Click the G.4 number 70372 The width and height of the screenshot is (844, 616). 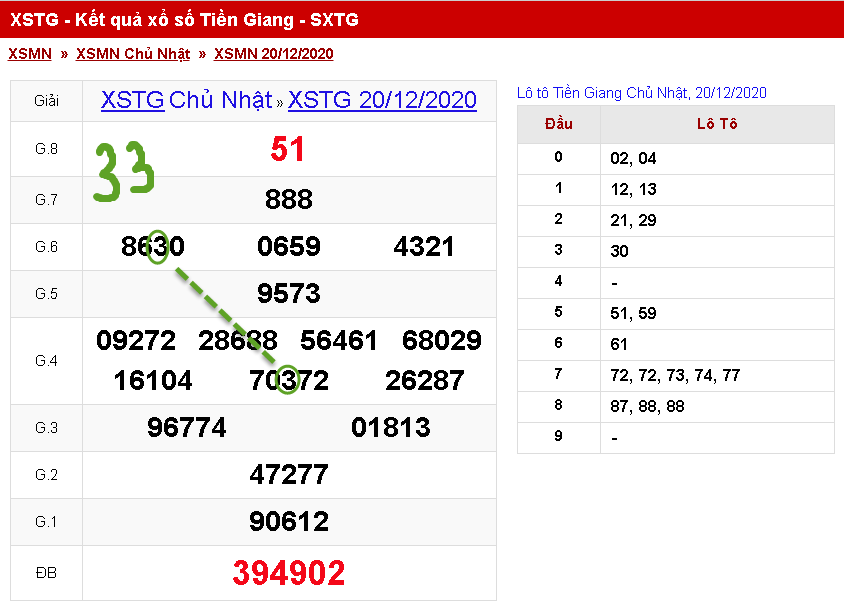(x=289, y=381)
